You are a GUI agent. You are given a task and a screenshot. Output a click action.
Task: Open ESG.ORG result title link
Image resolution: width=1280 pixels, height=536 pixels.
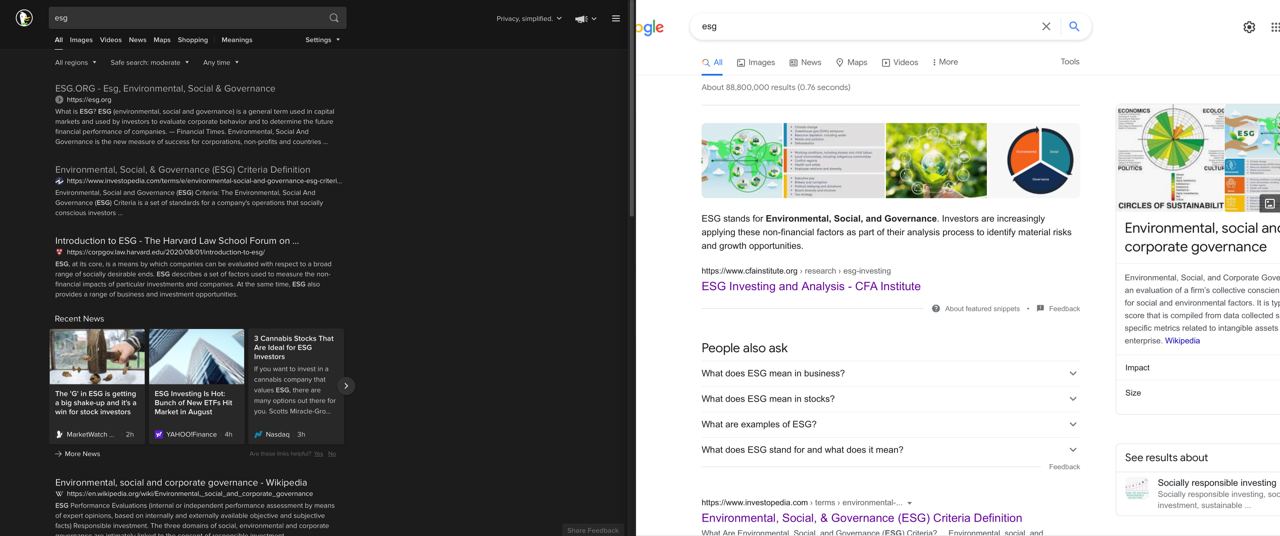(x=165, y=88)
